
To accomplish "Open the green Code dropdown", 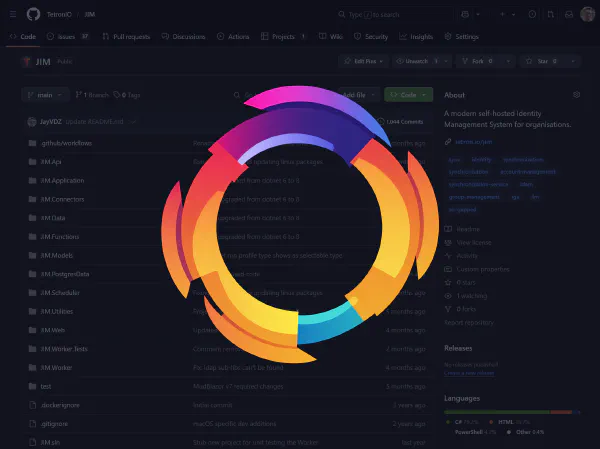I will pos(408,94).
